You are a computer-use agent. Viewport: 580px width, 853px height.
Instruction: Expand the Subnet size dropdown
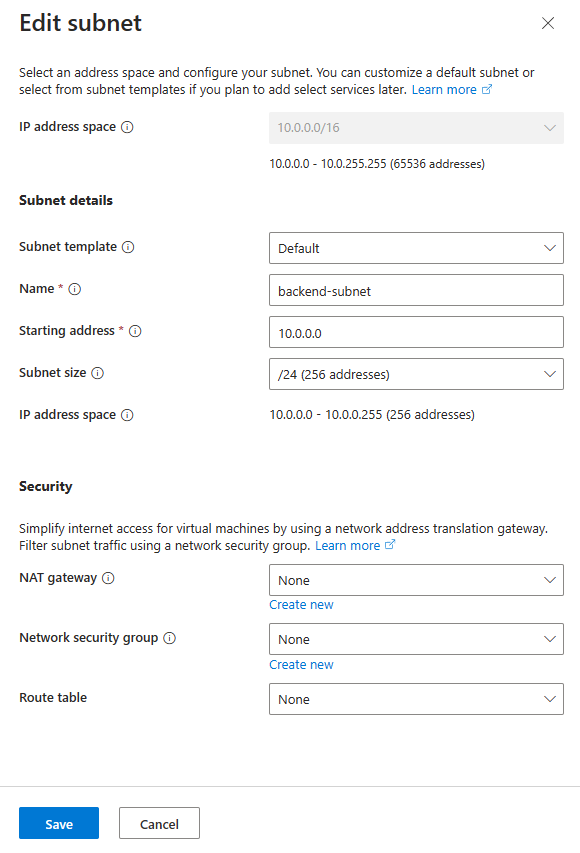click(x=416, y=373)
